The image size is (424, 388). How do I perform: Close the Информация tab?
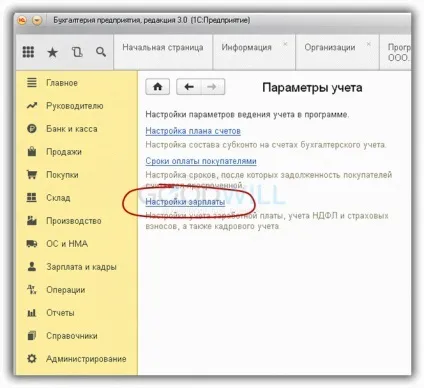pos(285,44)
